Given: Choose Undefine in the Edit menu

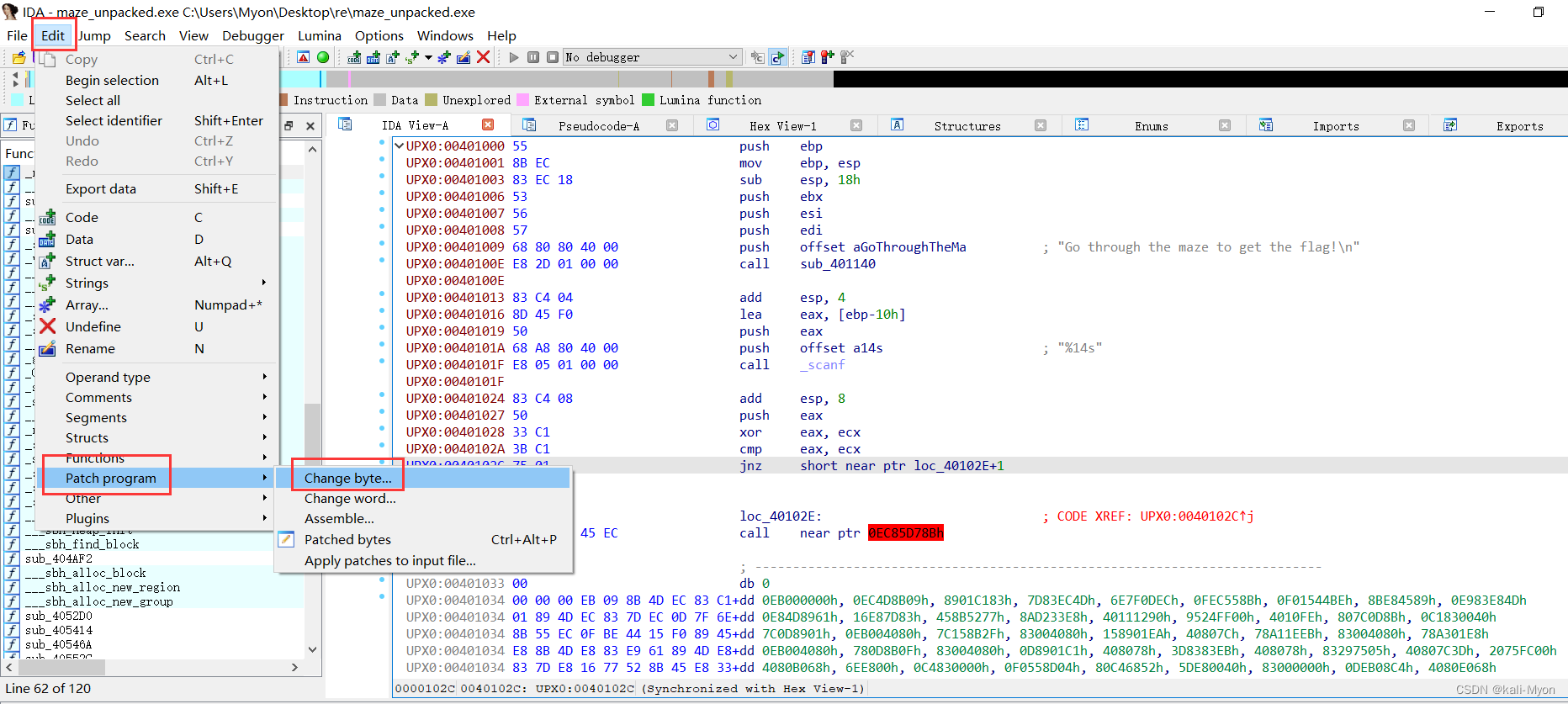Looking at the screenshot, I should click(x=158, y=326).
